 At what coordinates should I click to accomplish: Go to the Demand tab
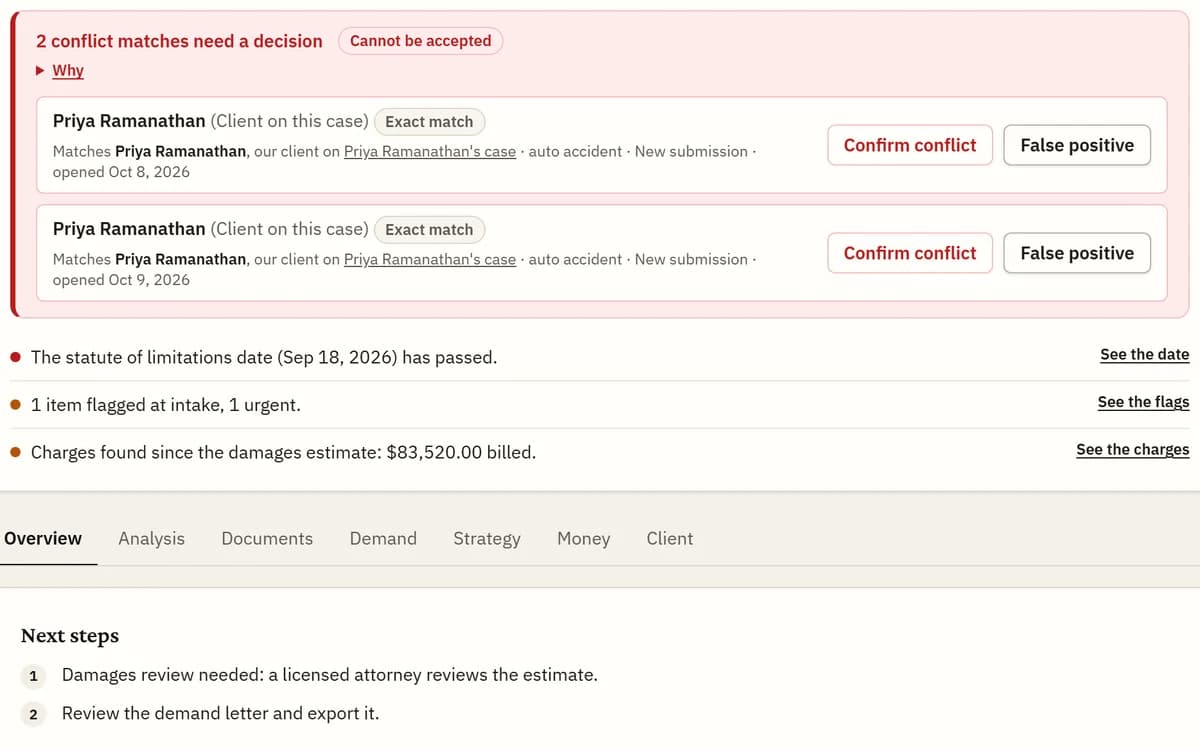(383, 538)
